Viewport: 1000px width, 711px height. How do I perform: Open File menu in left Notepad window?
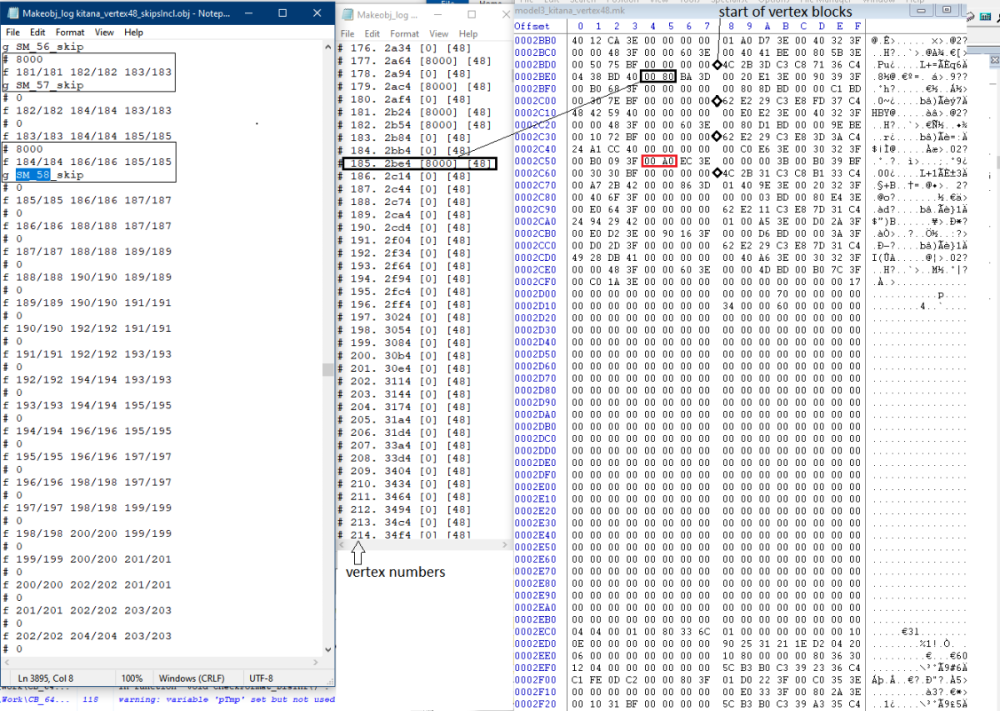click(13, 32)
